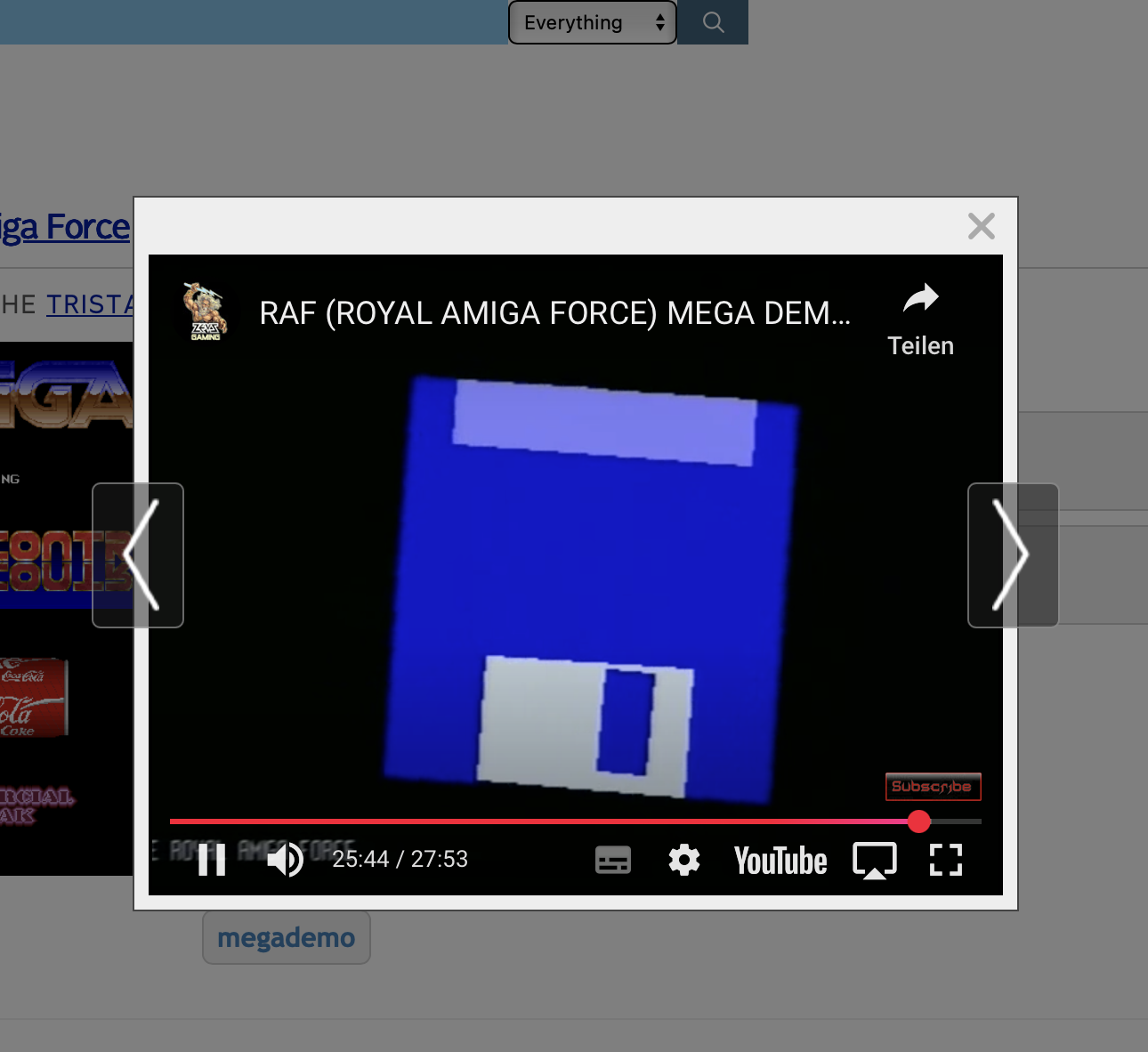Mute the video with the speaker icon
Image resolution: width=1148 pixels, height=1052 pixels.
[x=285, y=860]
